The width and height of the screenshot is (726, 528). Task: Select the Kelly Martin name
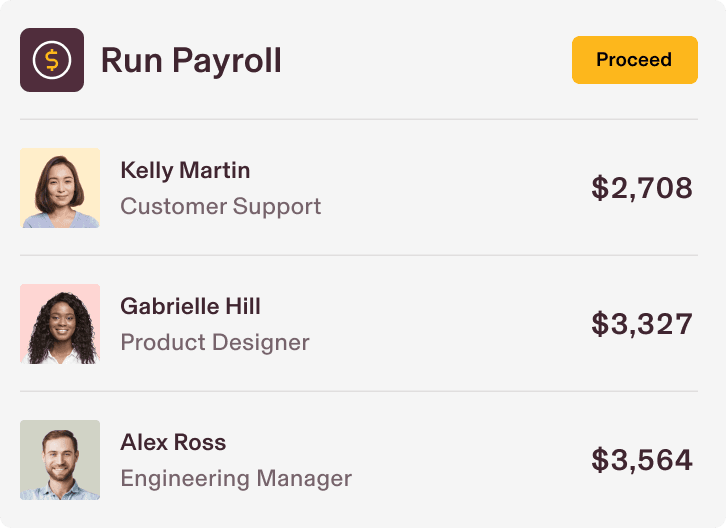tap(185, 171)
